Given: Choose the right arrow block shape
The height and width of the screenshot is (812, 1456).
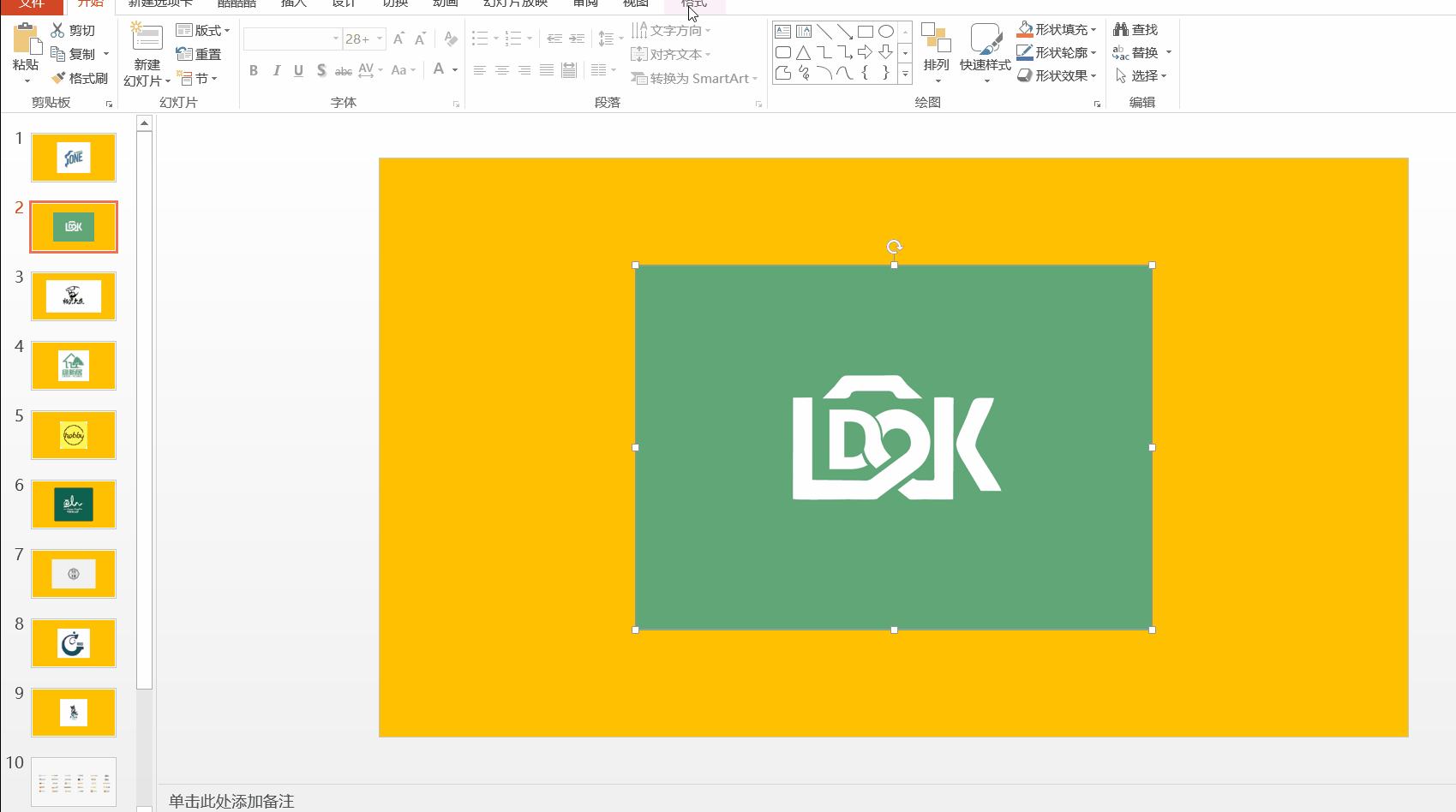Looking at the screenshot, I should pyautogui.click(x=865, y=52).
